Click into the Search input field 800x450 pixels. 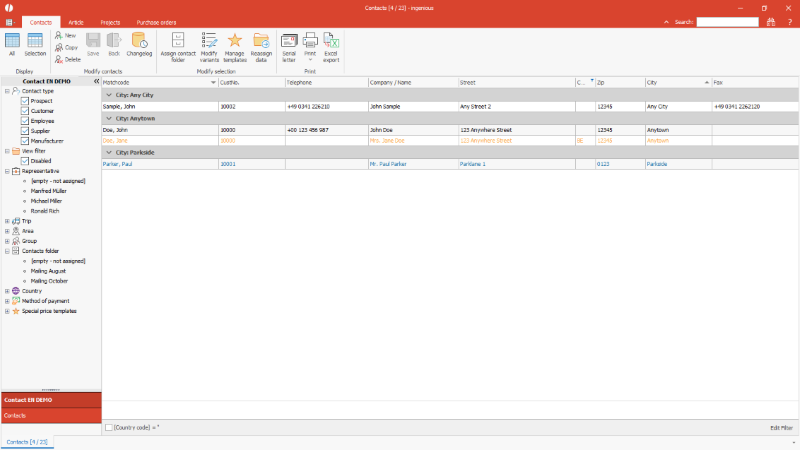point(727,21)
